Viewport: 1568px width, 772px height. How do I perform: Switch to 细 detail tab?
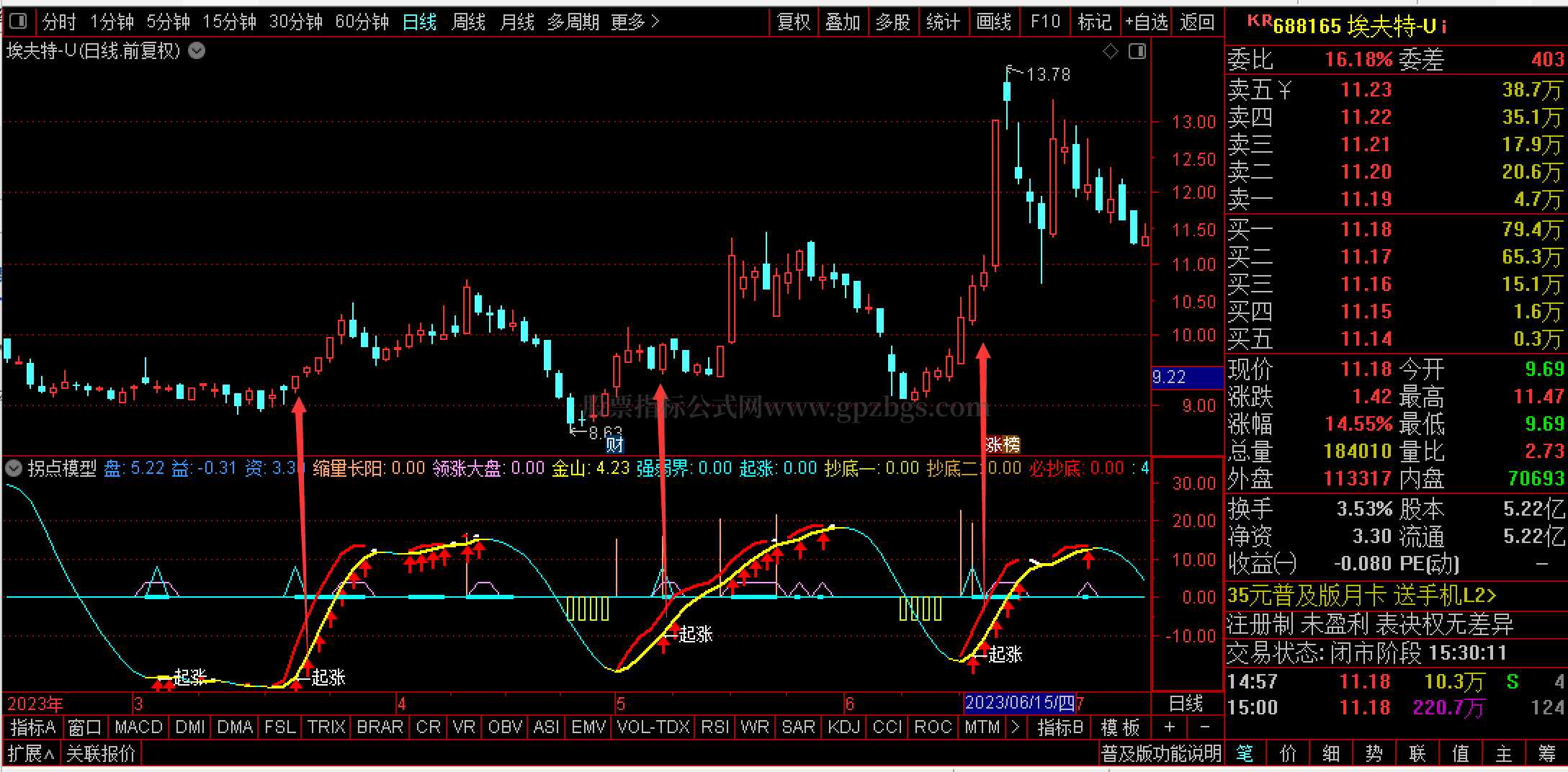coord(1331,754)
